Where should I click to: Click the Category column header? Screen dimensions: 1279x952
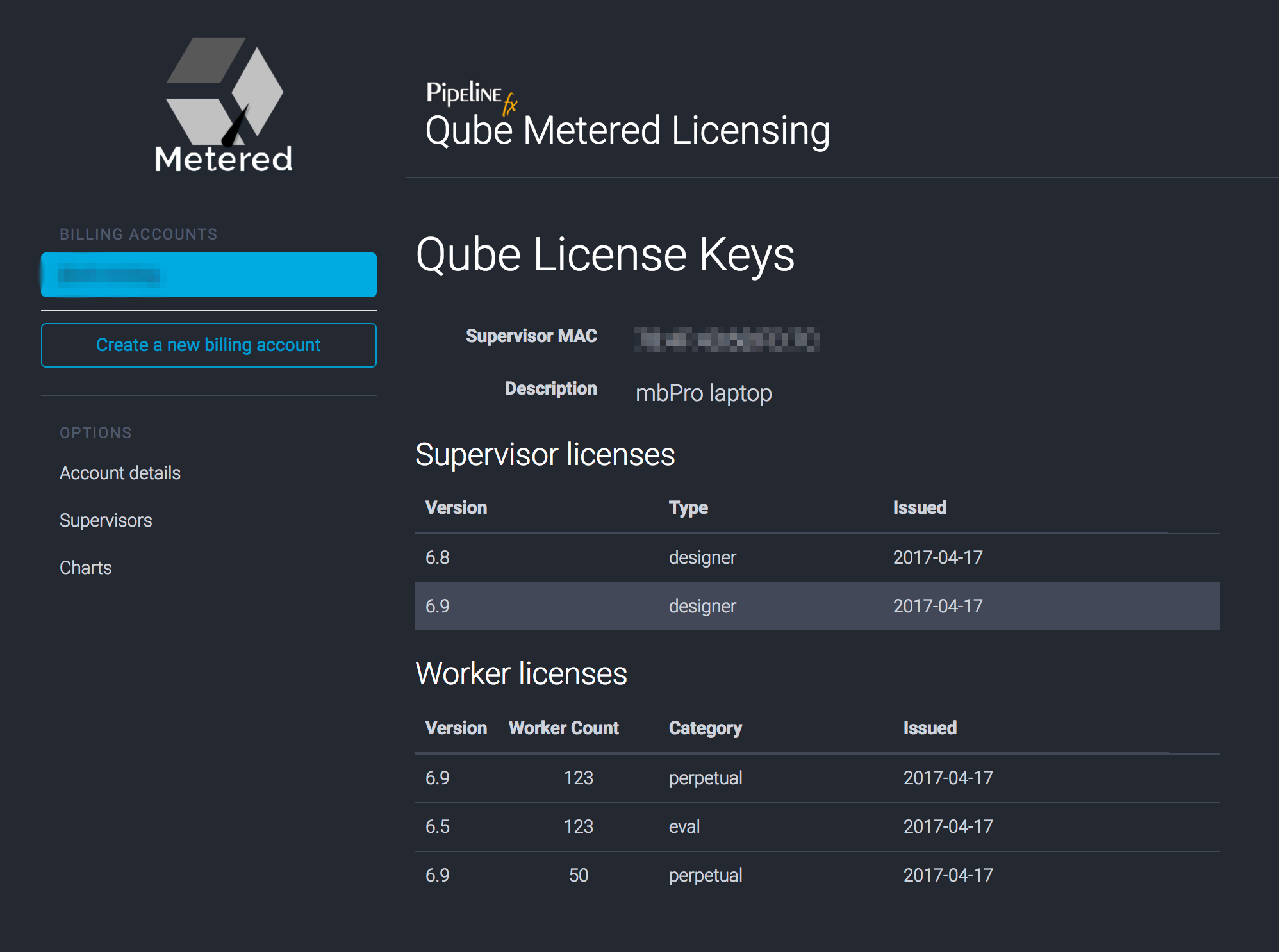[x=705, y=728]
